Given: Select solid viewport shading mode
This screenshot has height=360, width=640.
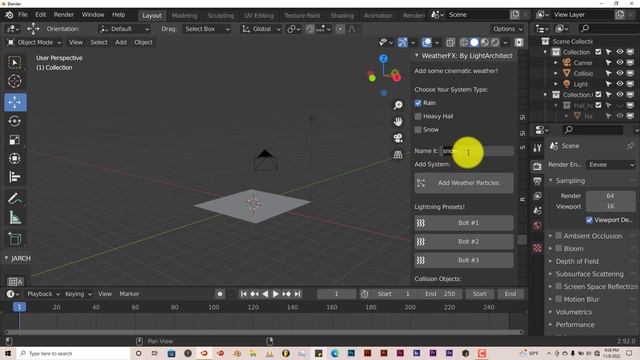Looking at the screenshot, I should click(x=474, y=42).
